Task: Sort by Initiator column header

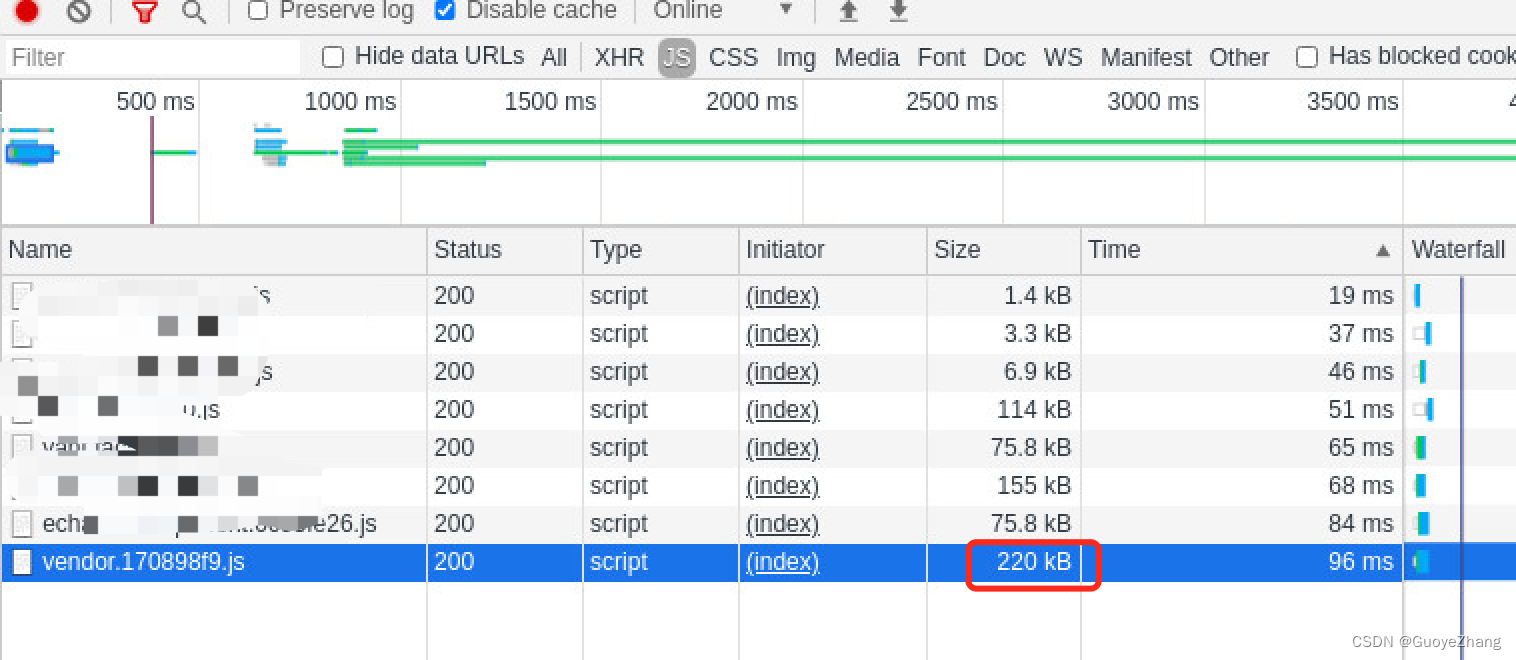Action: pyautogui.click(x=833, y=250)
